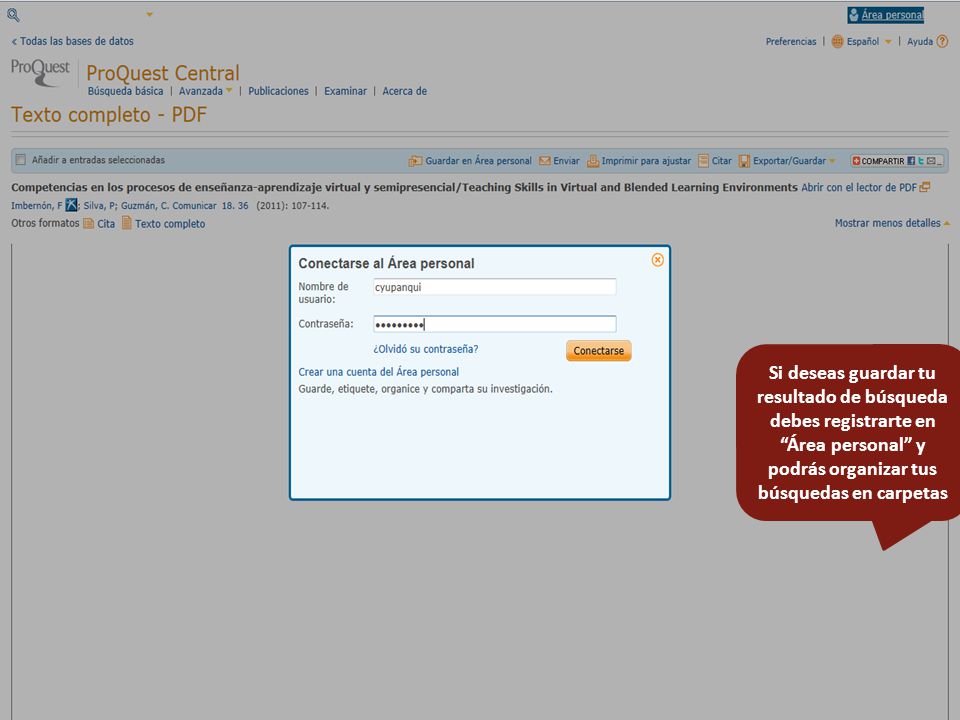Click the globe language icon
The width and height of the screenshot is (960, 720).
pos(837,42)
